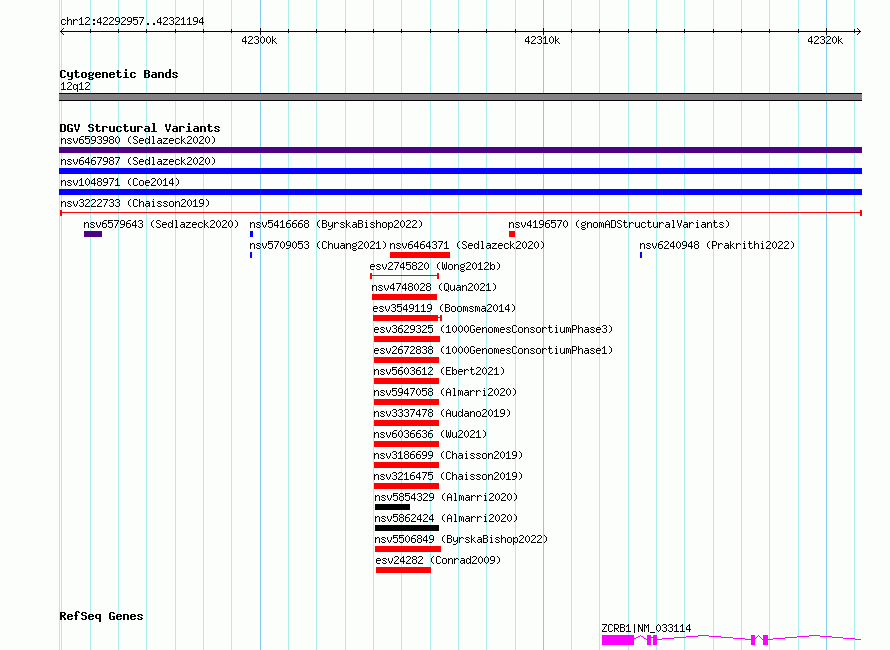Click the 42310k ruler position label
Image resolution: width=890 pixels, height=650 pixels.
542,40
